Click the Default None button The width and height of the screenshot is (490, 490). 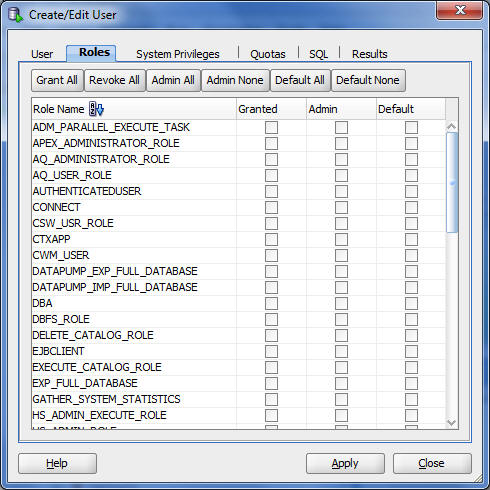(x=368, y=80)
